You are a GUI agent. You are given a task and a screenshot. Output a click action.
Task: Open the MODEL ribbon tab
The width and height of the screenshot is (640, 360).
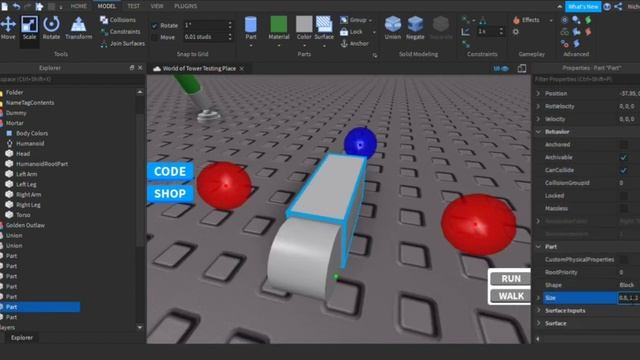click(x=107, y=6)
